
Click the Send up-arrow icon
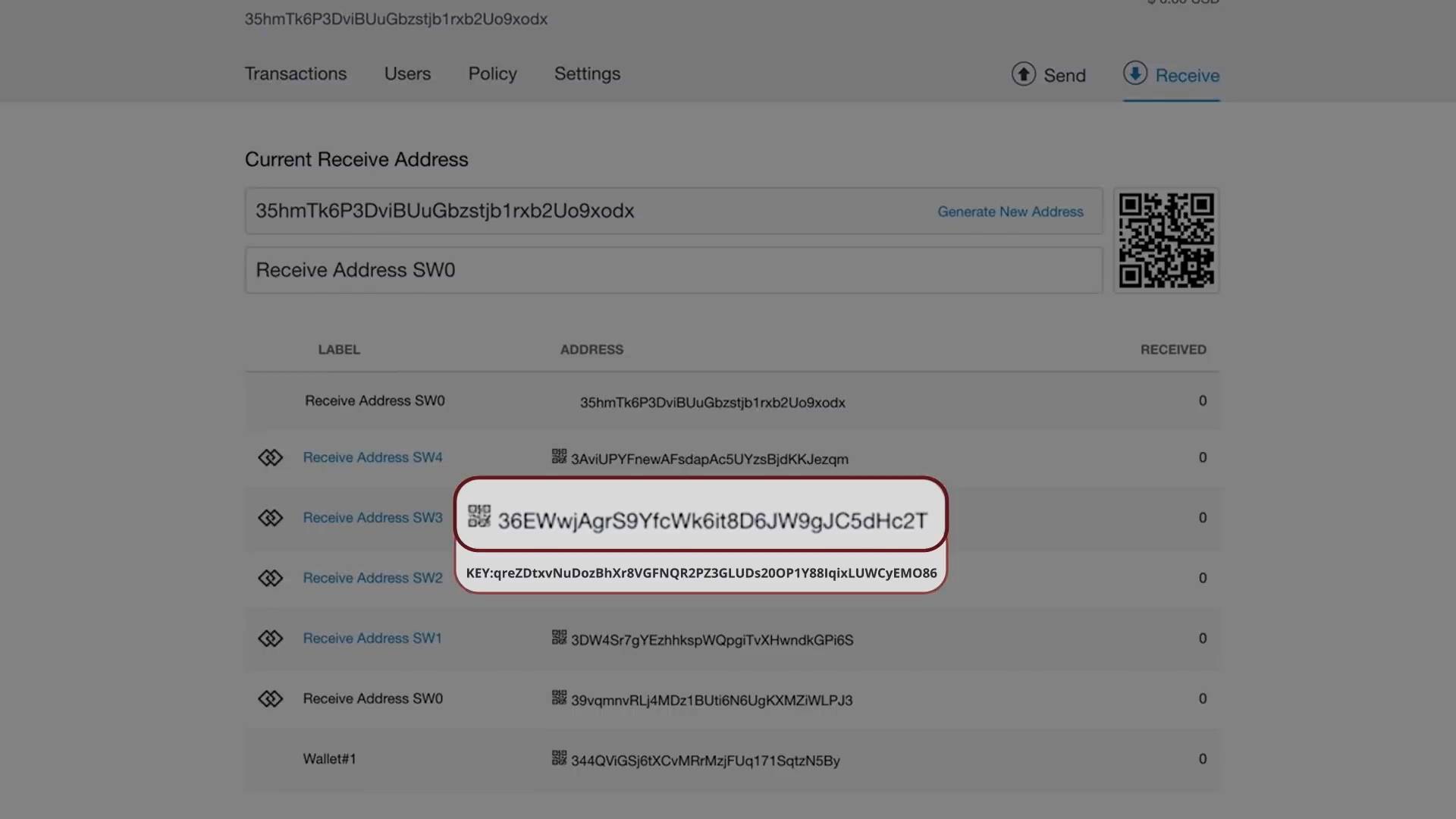[1023, 74]
